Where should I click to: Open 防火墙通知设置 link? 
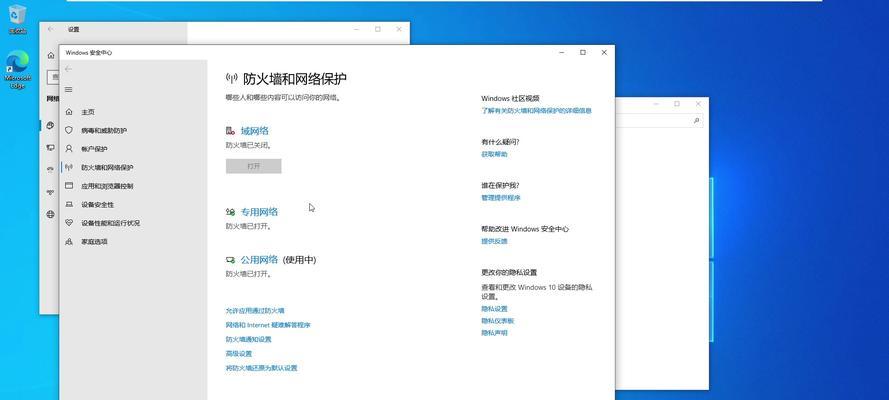click(x=248, y=339)
